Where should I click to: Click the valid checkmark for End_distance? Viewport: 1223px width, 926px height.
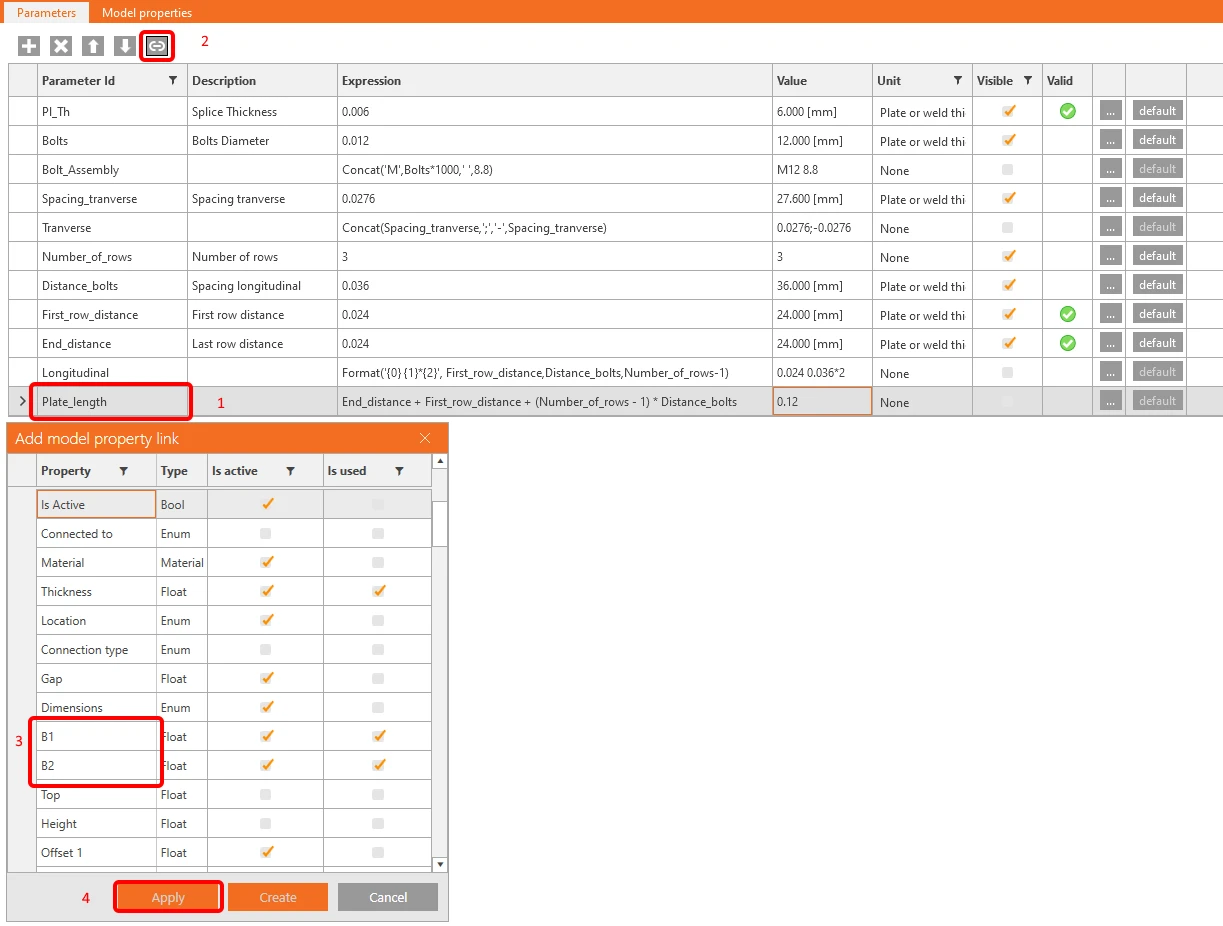[1067, 343]
